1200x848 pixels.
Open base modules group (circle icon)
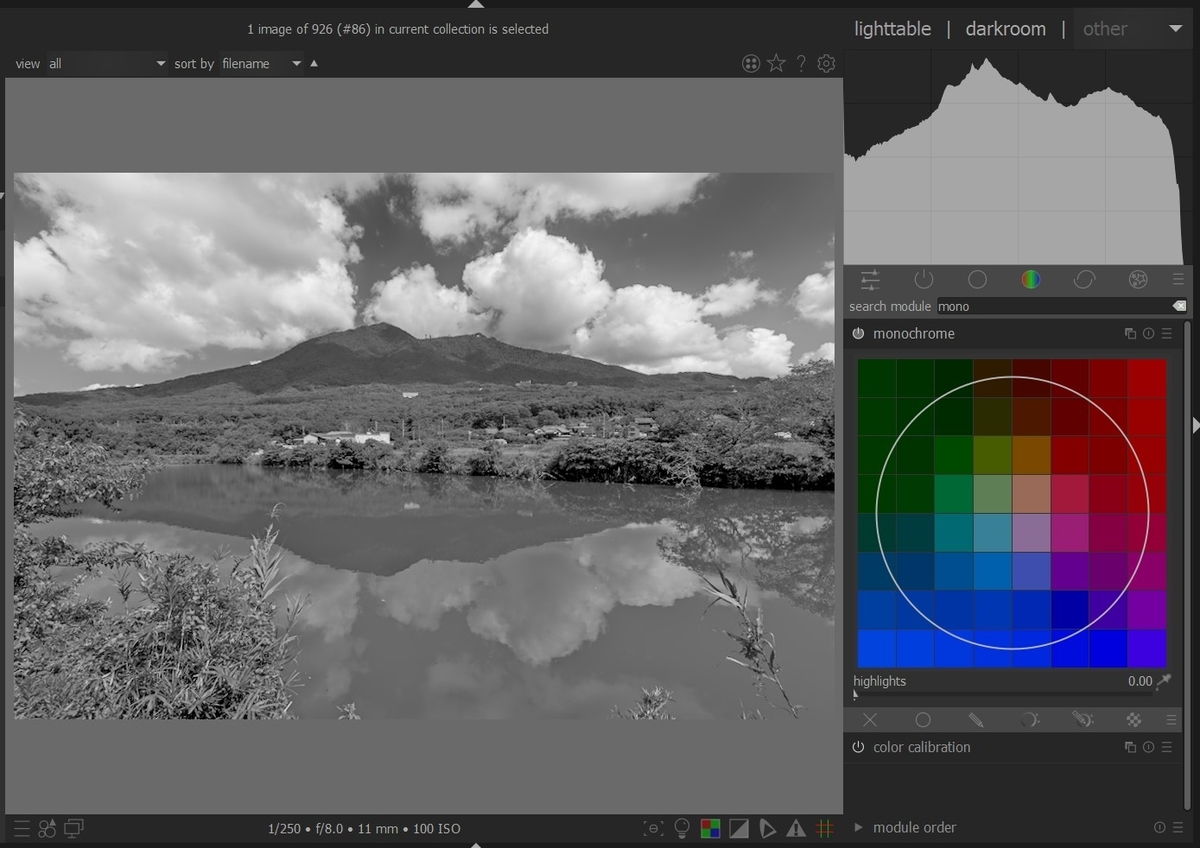[977, 280]
